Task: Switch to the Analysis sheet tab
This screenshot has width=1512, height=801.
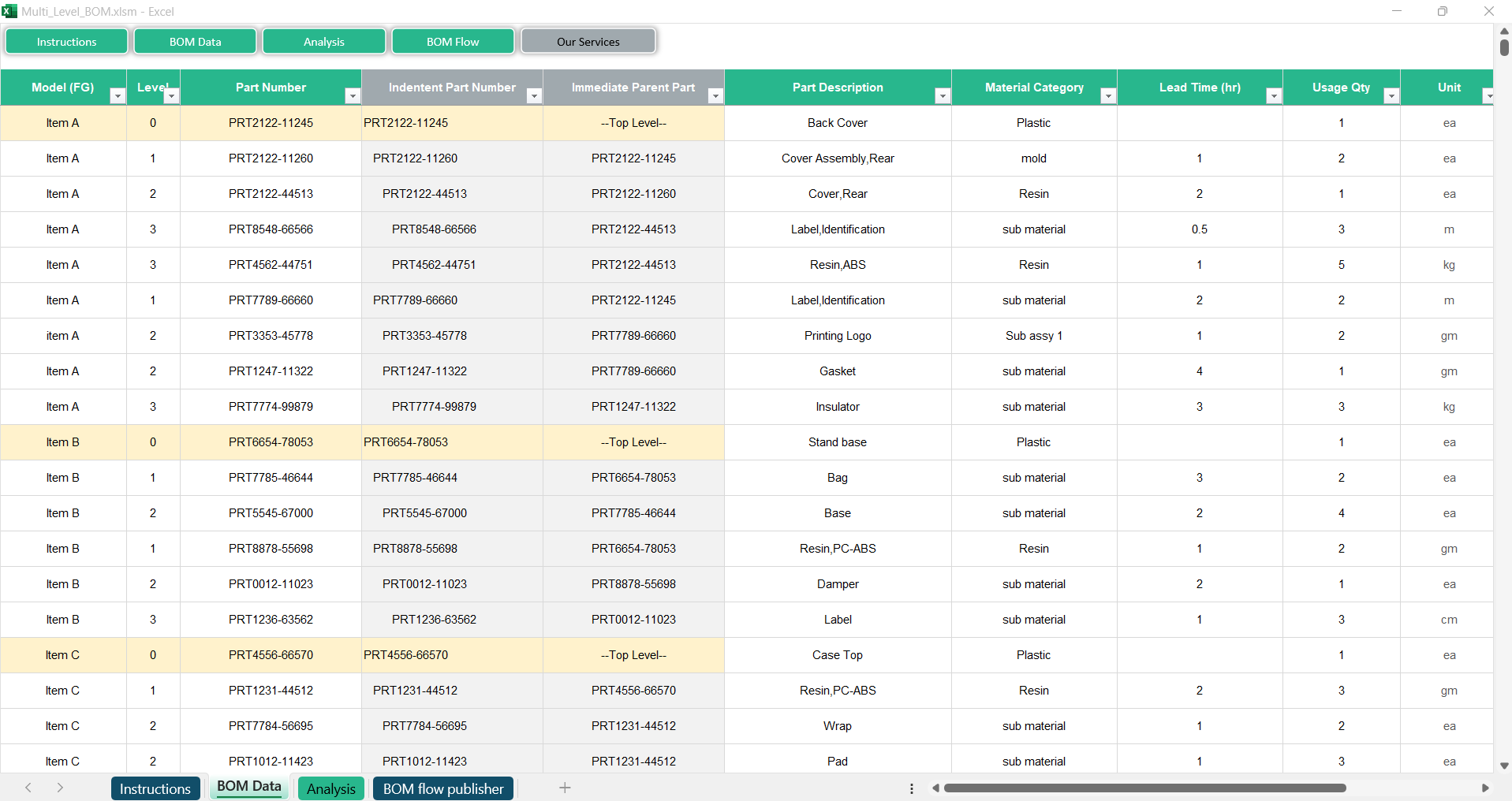Action: (330, 788)
